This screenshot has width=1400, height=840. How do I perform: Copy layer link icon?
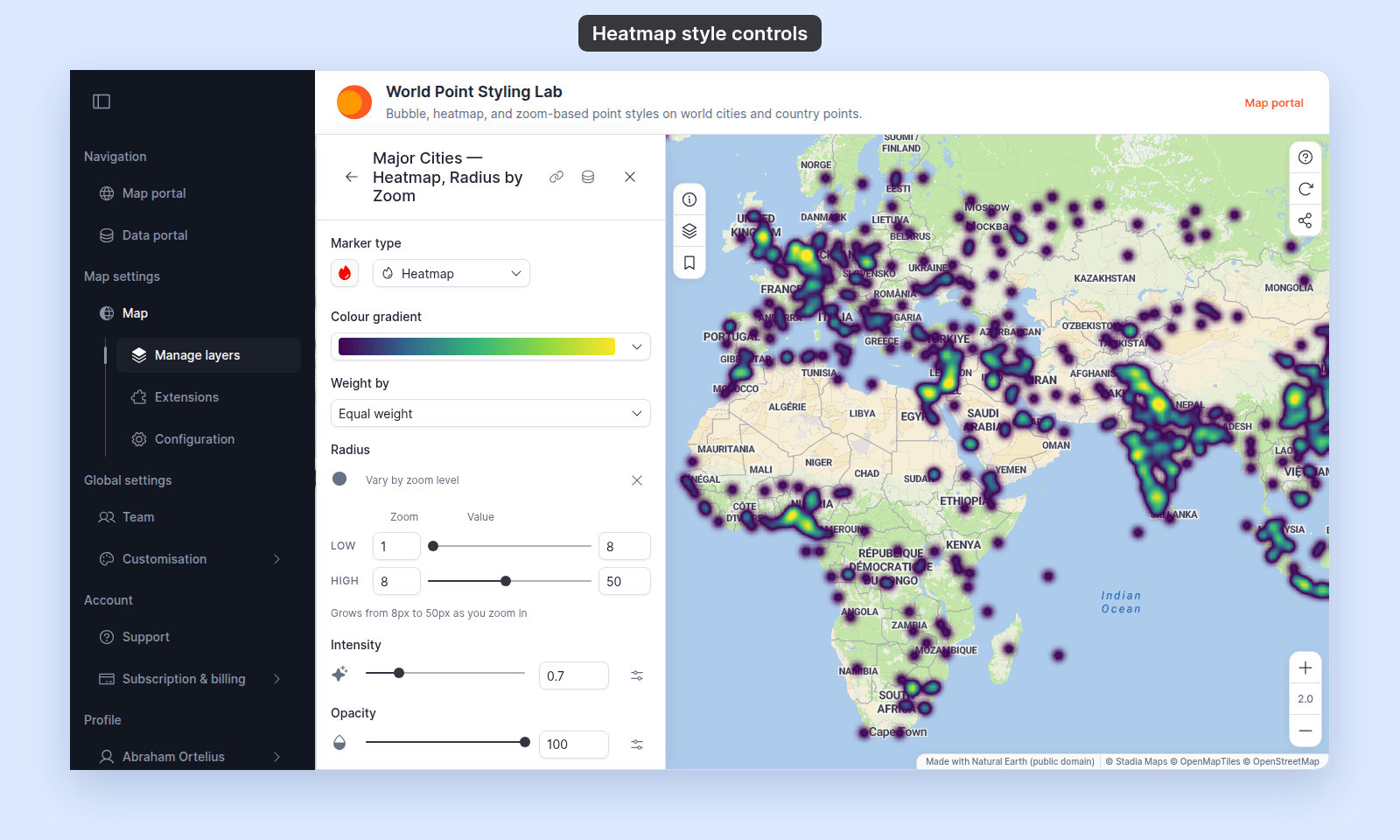tap(556, 177)
